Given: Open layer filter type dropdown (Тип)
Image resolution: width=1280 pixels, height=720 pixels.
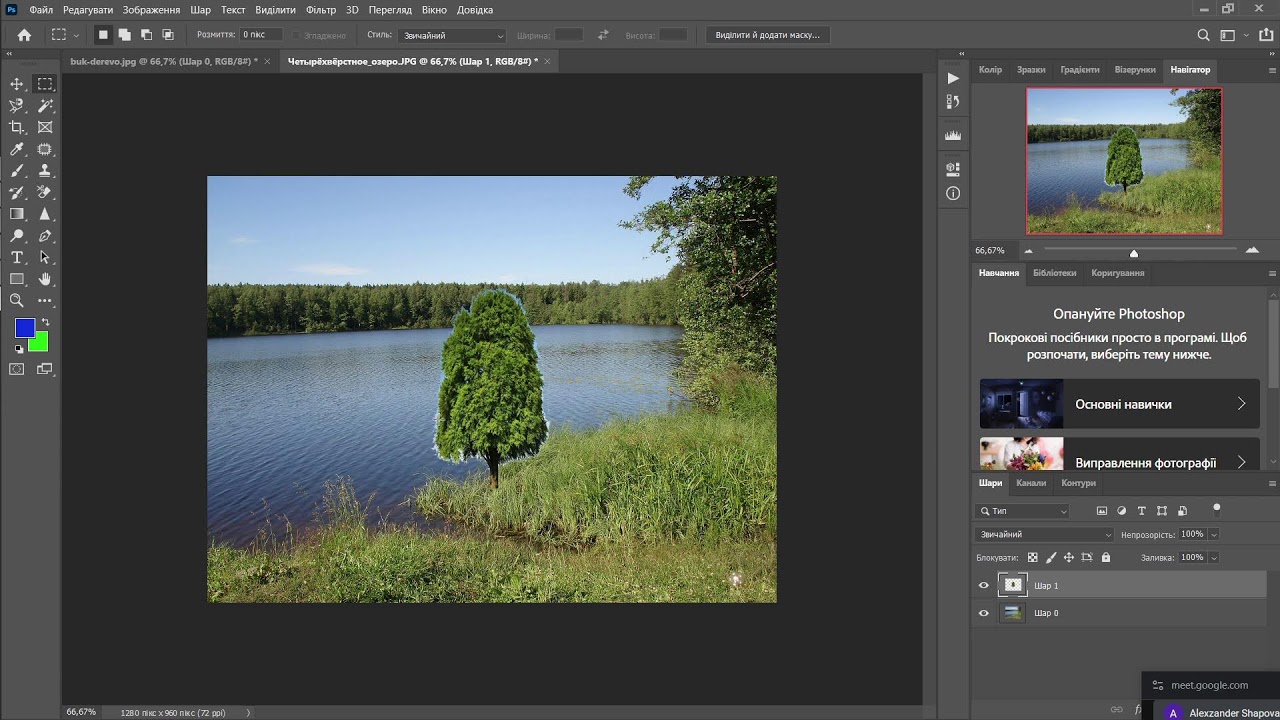Looking at the screenshot, I should click(x=1023, y=511).
